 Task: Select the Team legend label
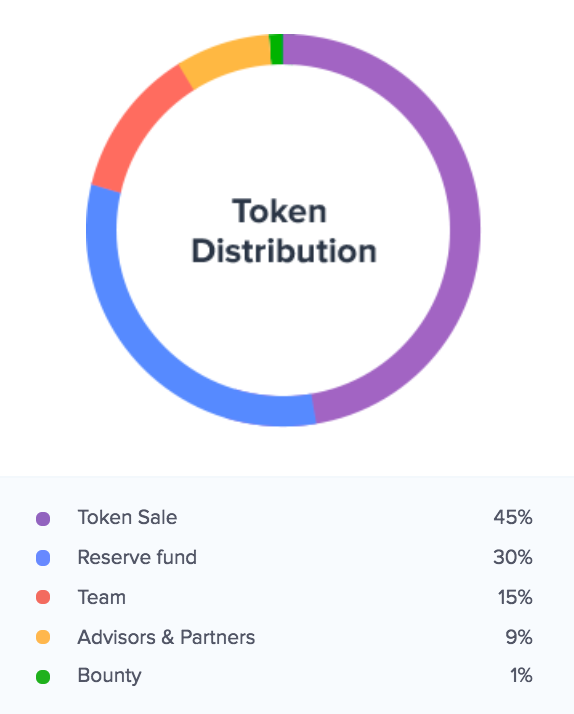[x=102, y=597]
